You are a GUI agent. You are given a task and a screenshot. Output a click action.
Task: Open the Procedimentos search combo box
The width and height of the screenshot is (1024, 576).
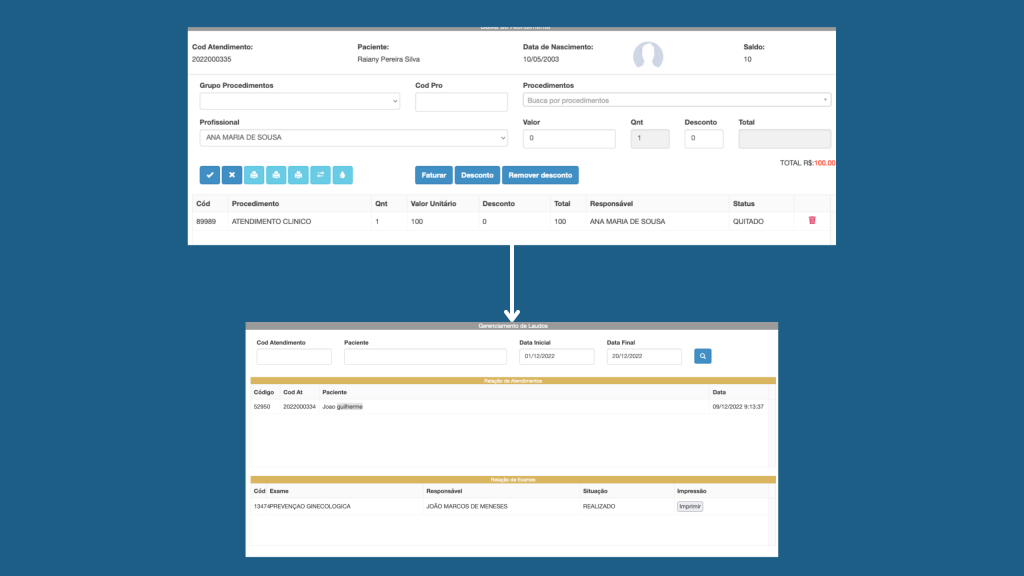coord(677,100)
